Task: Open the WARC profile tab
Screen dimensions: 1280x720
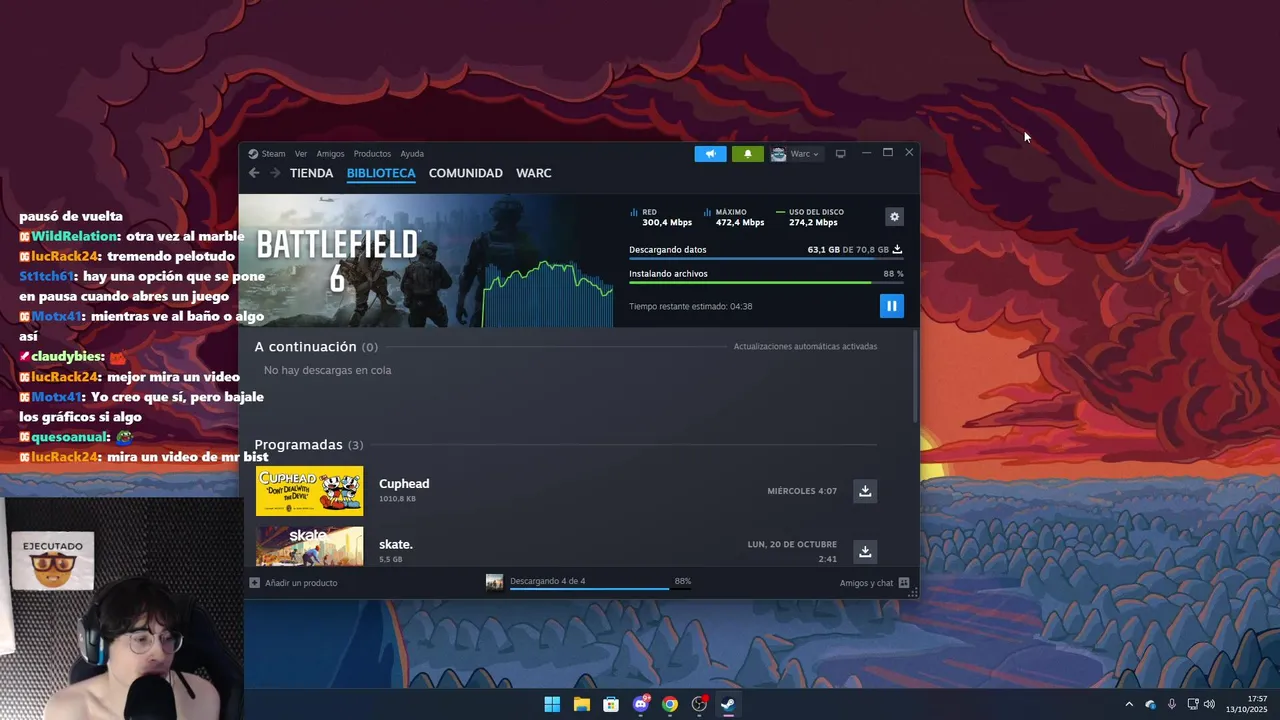Action: [x=534, y=173]
